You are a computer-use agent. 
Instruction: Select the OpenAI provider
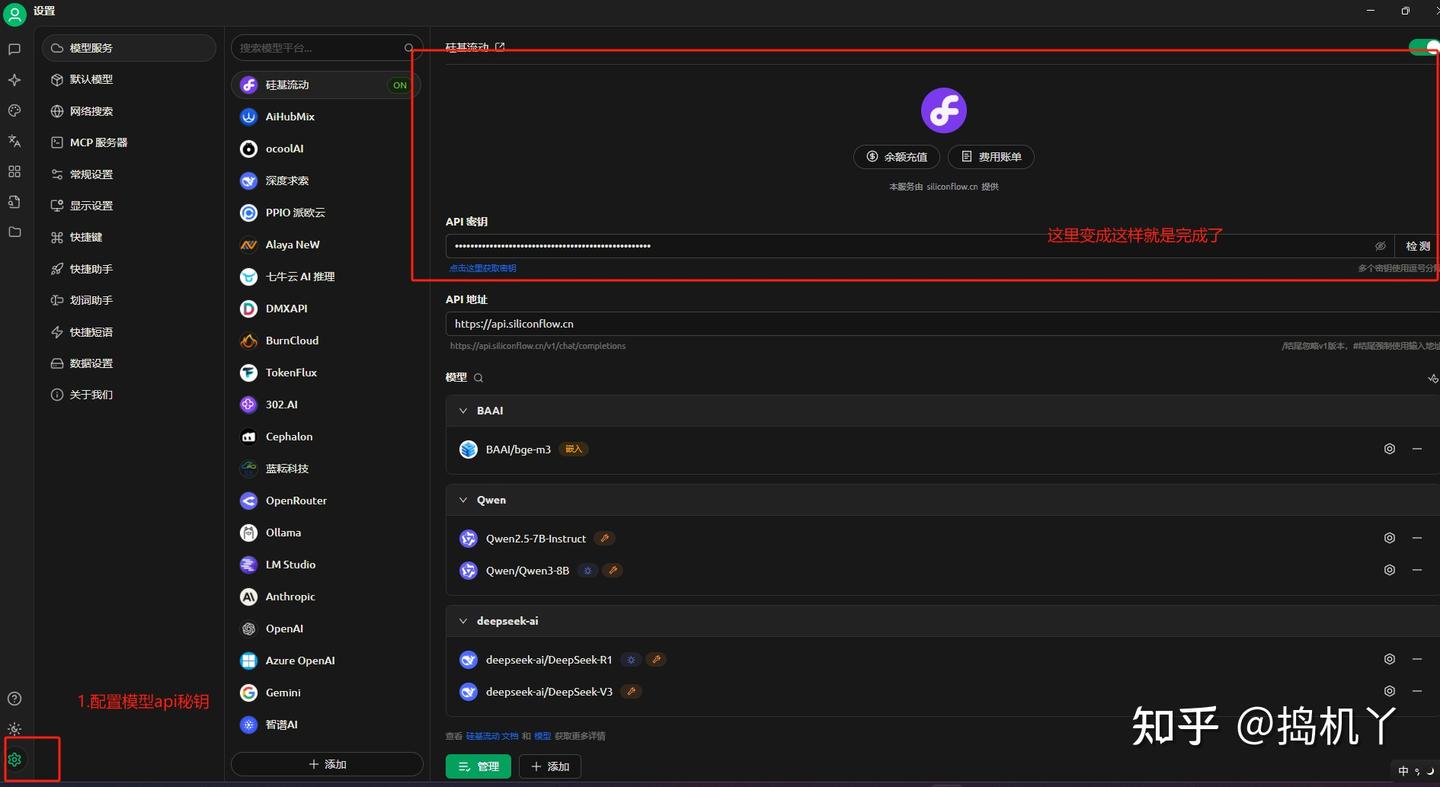point(326,629)
